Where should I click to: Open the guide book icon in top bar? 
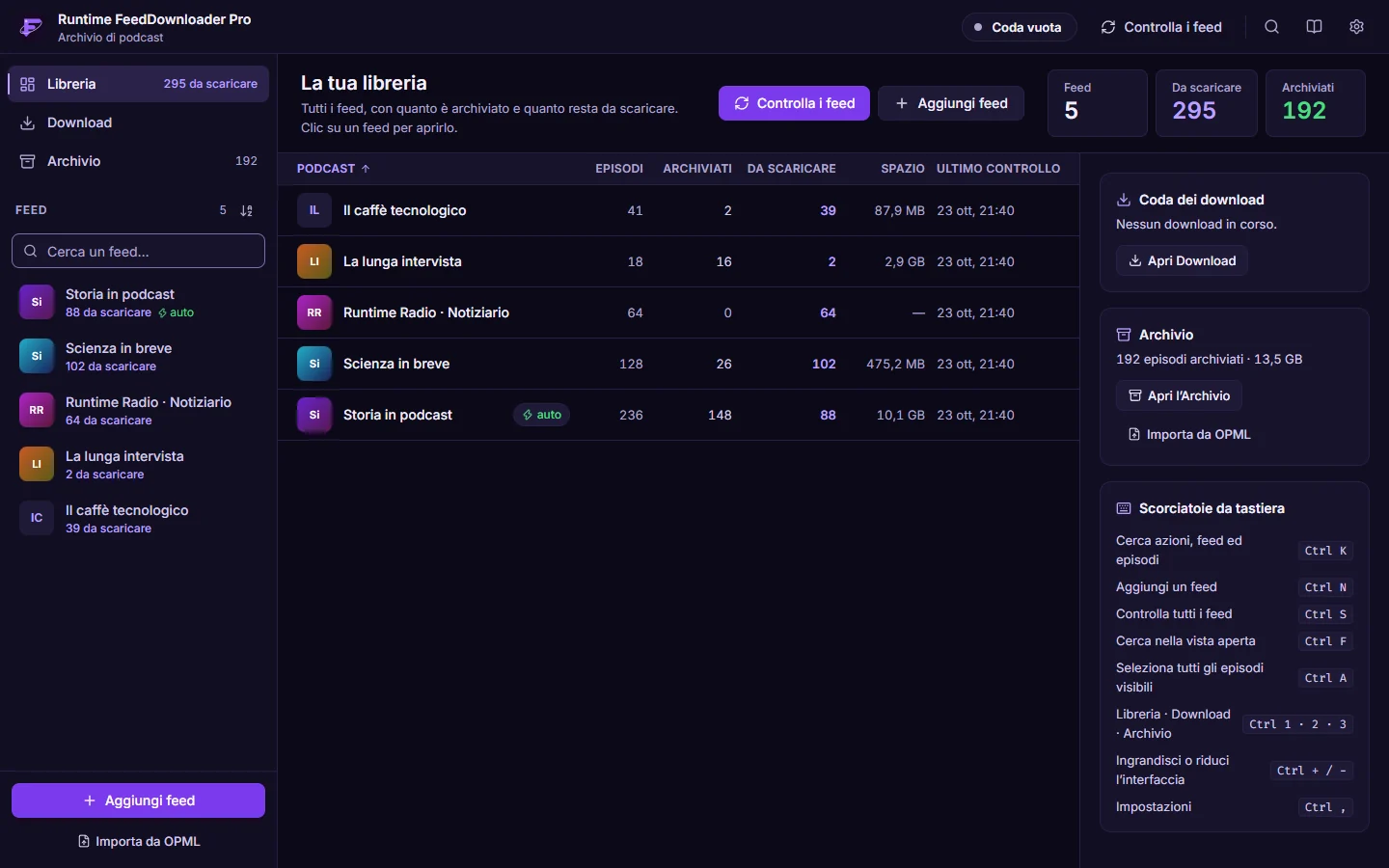click(x=1314, y=27)
